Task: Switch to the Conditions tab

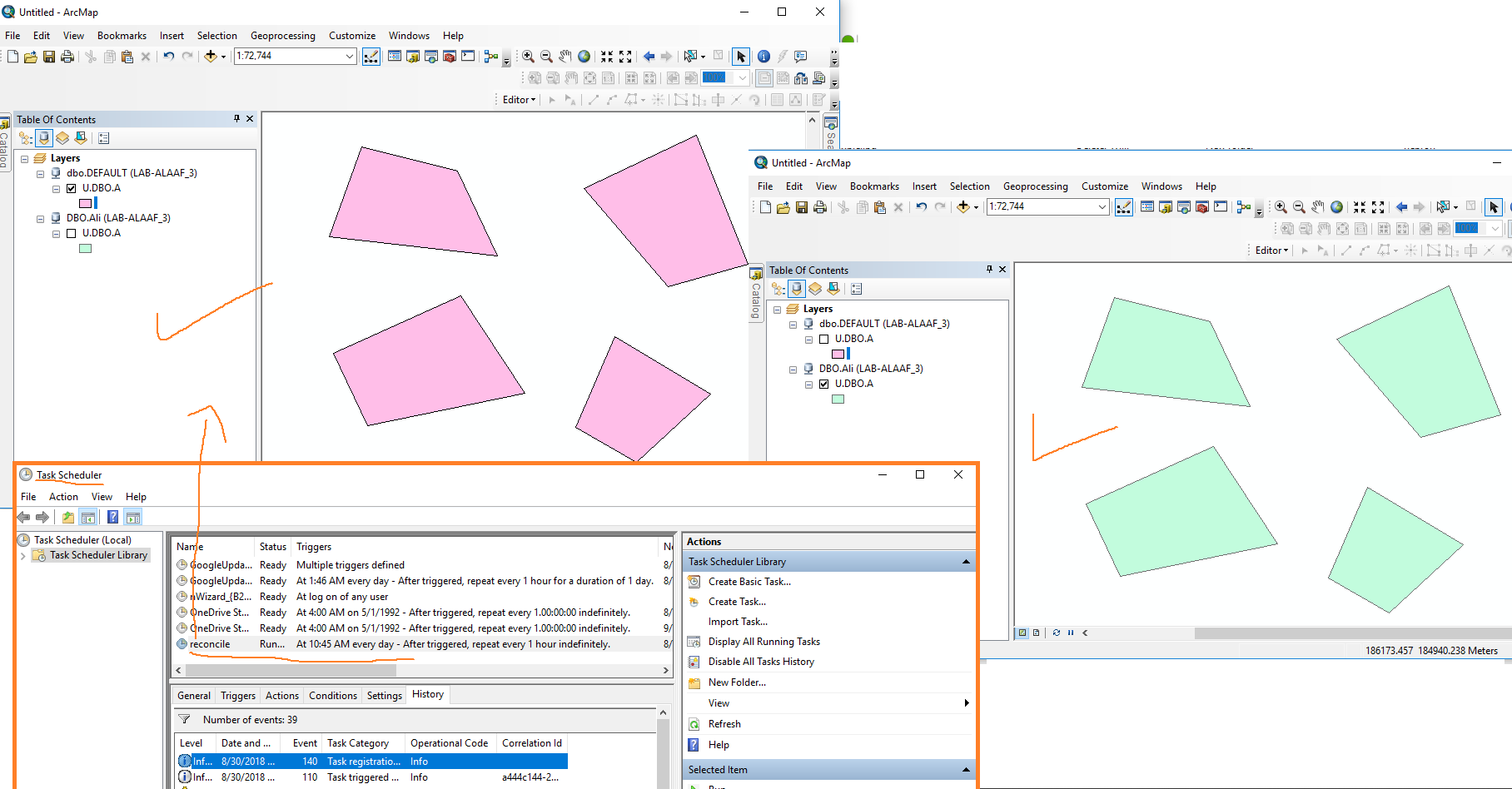Action: coord(333,696)
